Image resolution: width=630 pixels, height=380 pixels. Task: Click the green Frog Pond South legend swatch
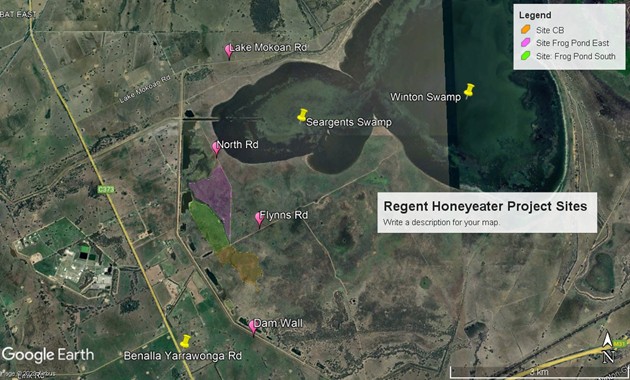click(526, 56)
